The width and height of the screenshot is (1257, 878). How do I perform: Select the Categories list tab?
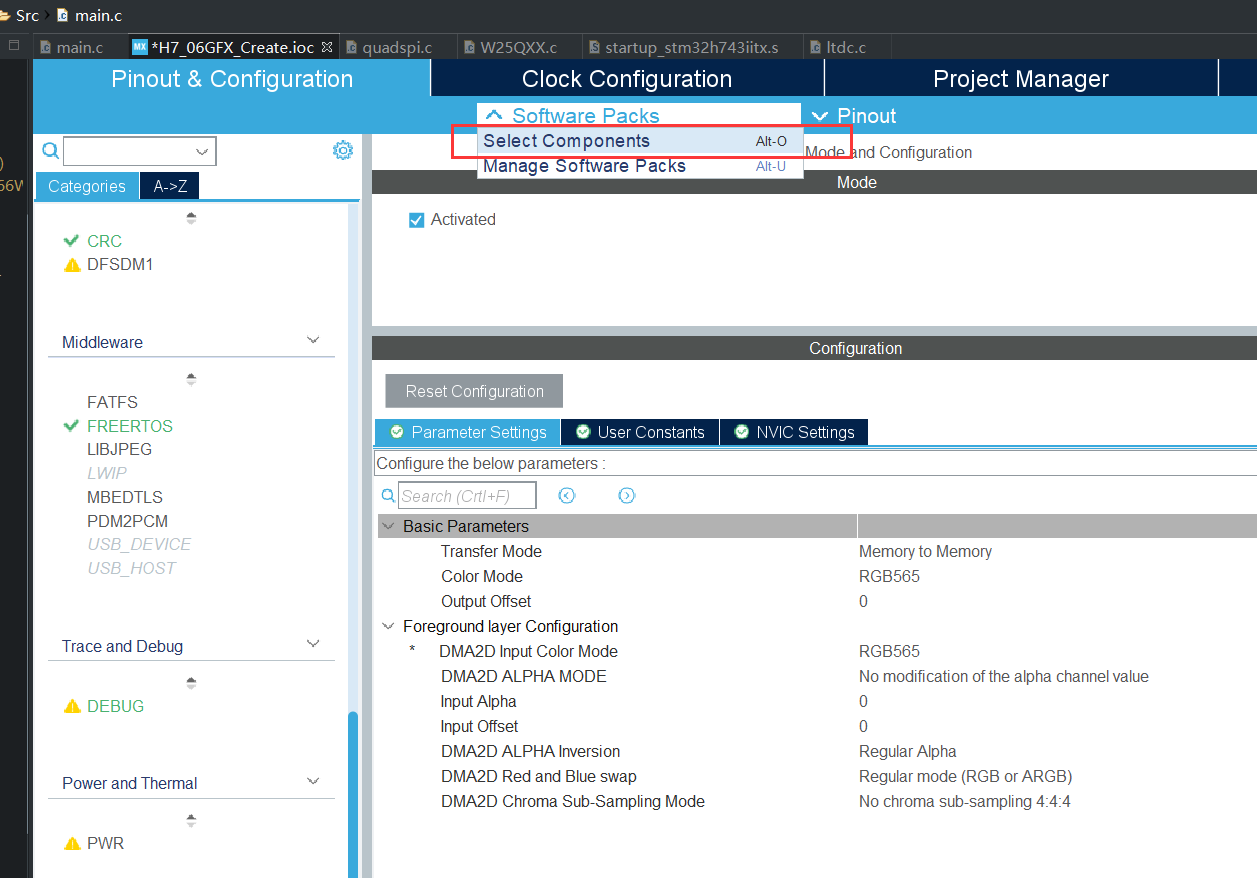(87, 186)
